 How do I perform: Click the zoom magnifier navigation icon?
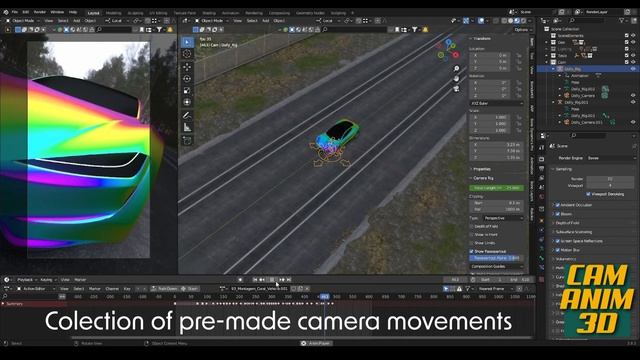456,69
